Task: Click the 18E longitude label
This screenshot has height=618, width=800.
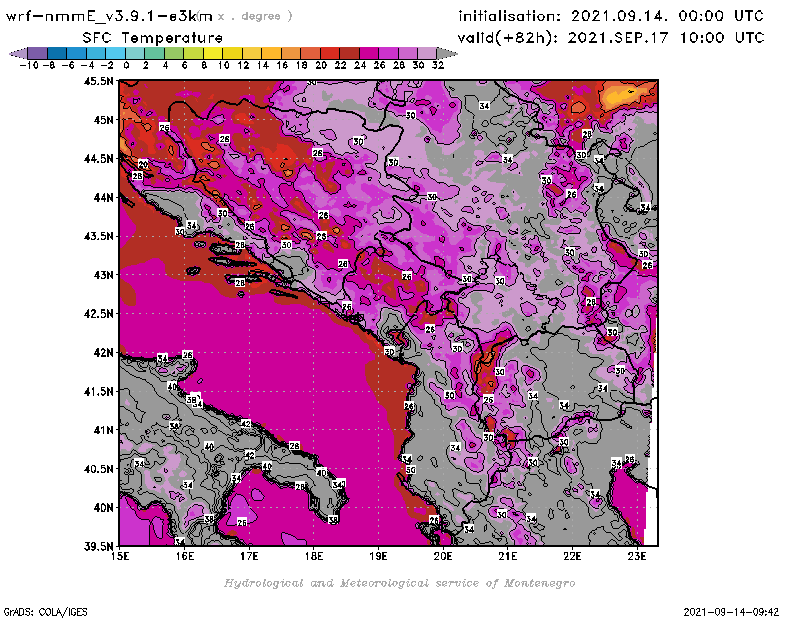Action: pyautogui.click(x=314, y=556)
